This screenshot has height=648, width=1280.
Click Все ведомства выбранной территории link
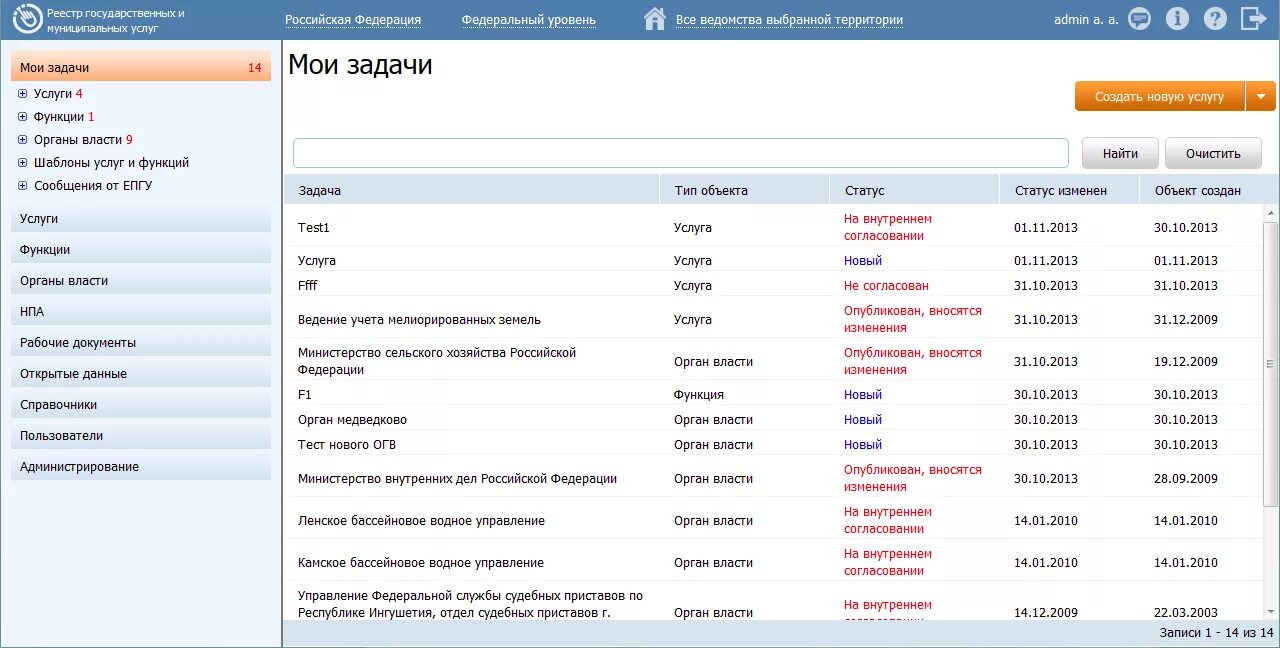(789, 20)
